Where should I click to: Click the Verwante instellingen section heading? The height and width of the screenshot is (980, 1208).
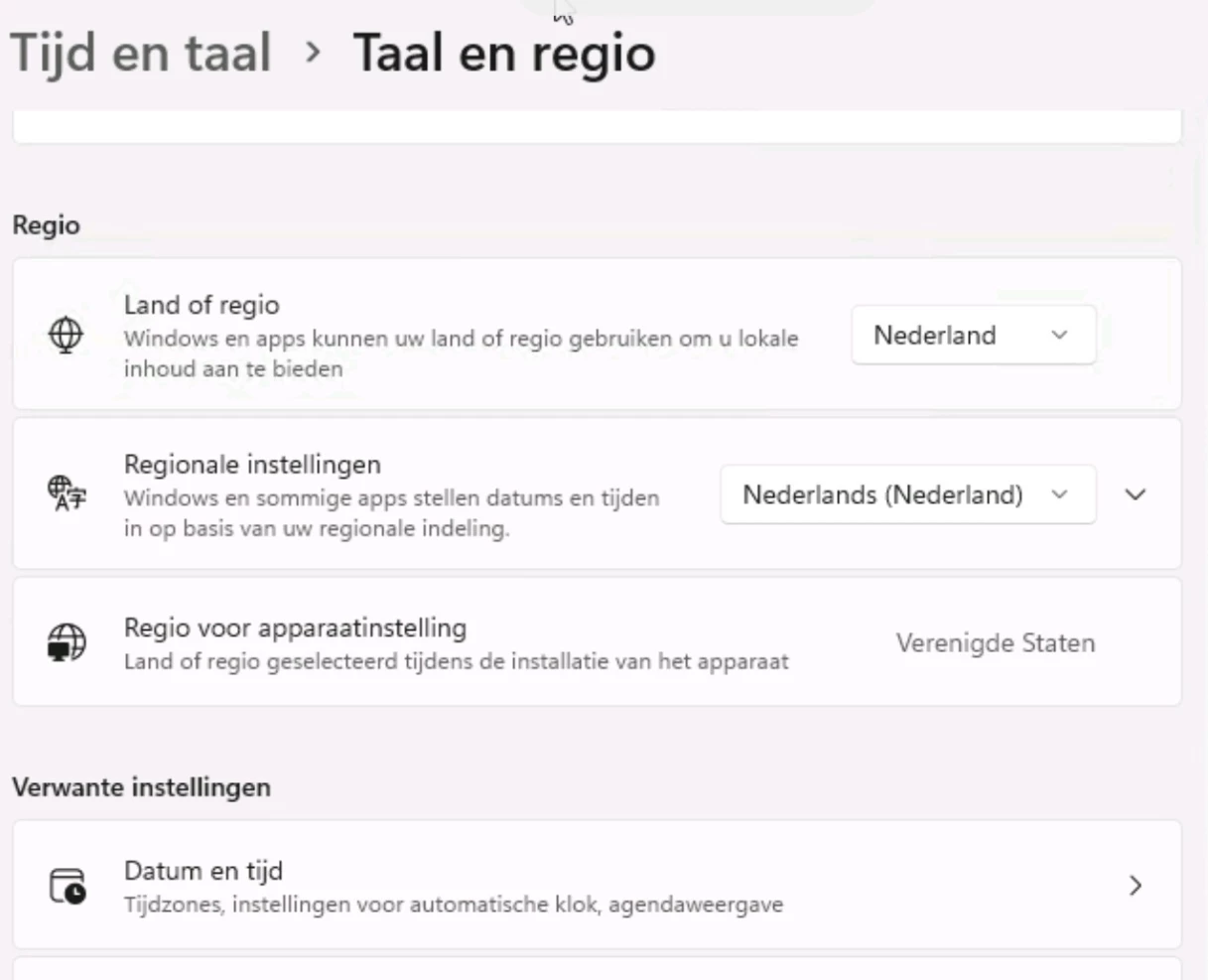[141, 787]
